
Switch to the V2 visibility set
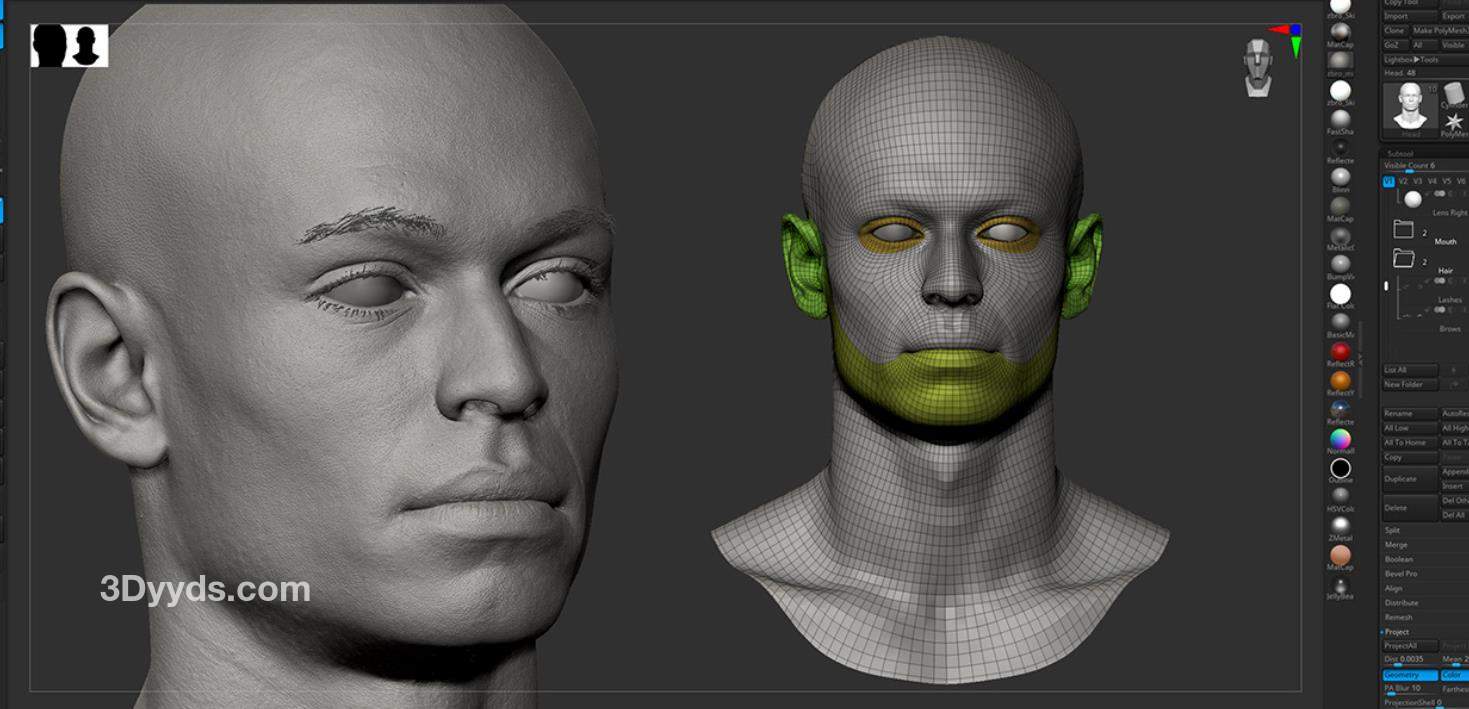1403,181
